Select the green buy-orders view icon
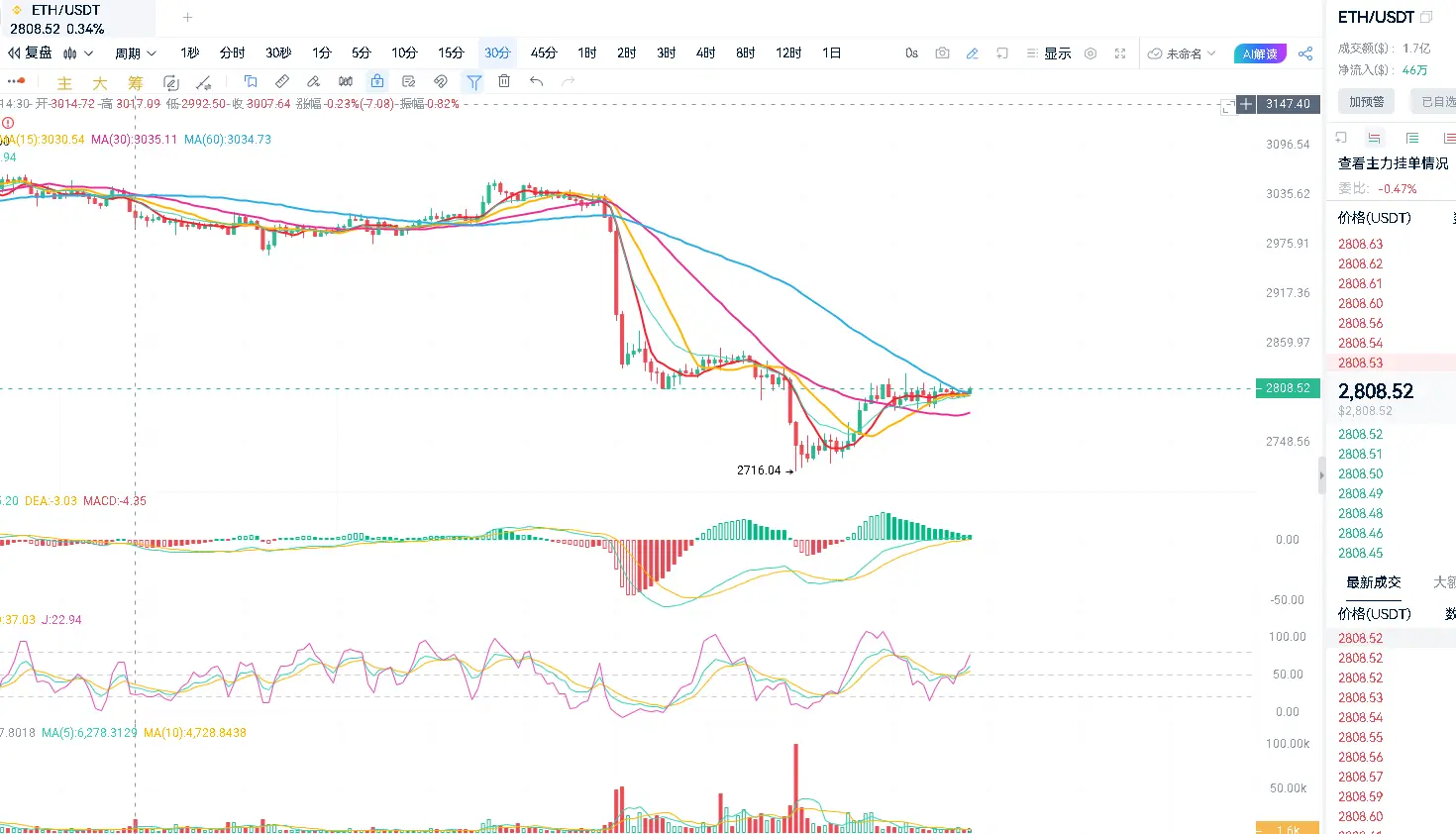The image size is (1456, 834). pyautogui.click(x=1412, y=138)
